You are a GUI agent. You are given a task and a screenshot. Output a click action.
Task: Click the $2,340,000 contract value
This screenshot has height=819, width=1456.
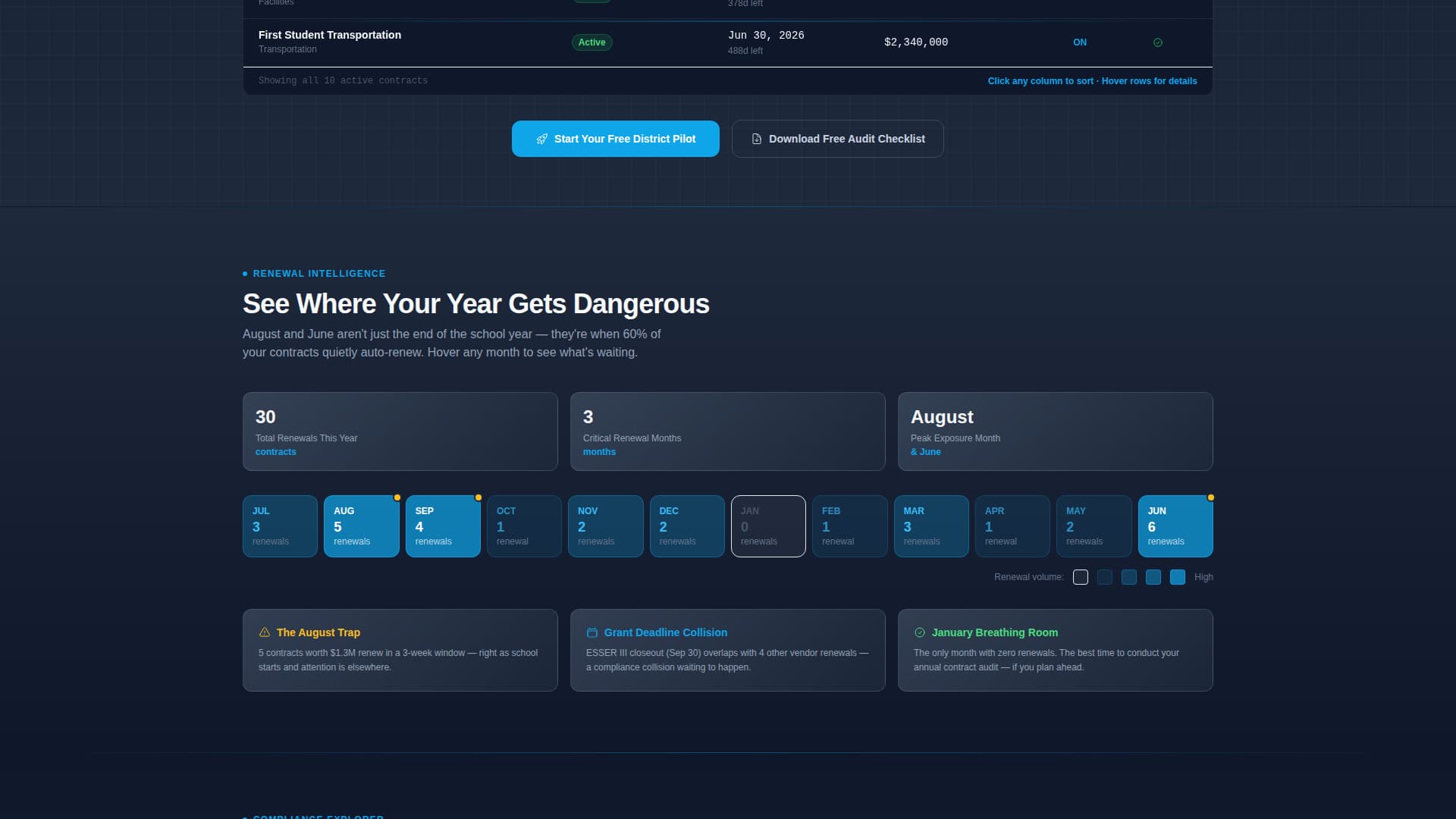[916, 42]
